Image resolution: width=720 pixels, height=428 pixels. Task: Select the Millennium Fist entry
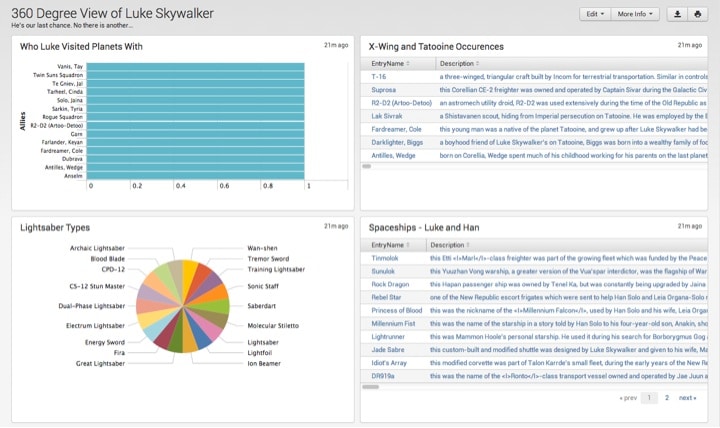pyautogui.click(x=393, y=323)
